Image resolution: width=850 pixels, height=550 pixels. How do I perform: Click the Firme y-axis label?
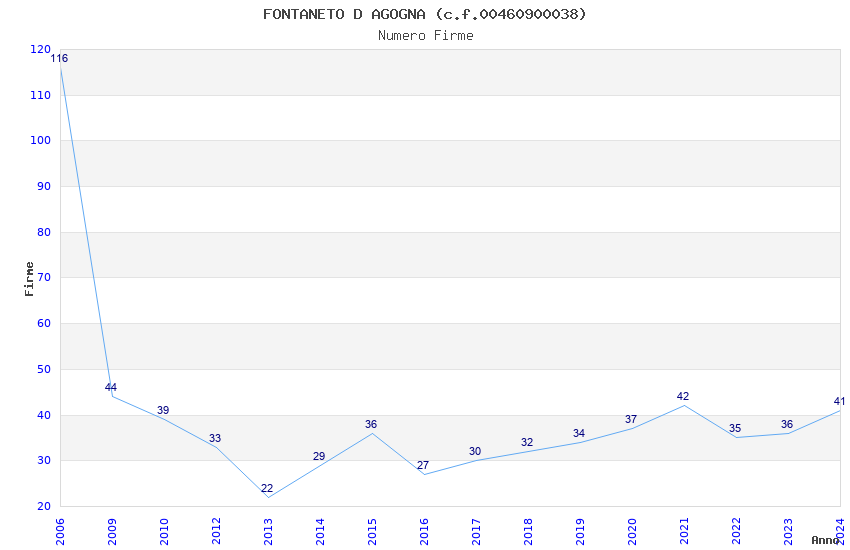click(29, 279)
